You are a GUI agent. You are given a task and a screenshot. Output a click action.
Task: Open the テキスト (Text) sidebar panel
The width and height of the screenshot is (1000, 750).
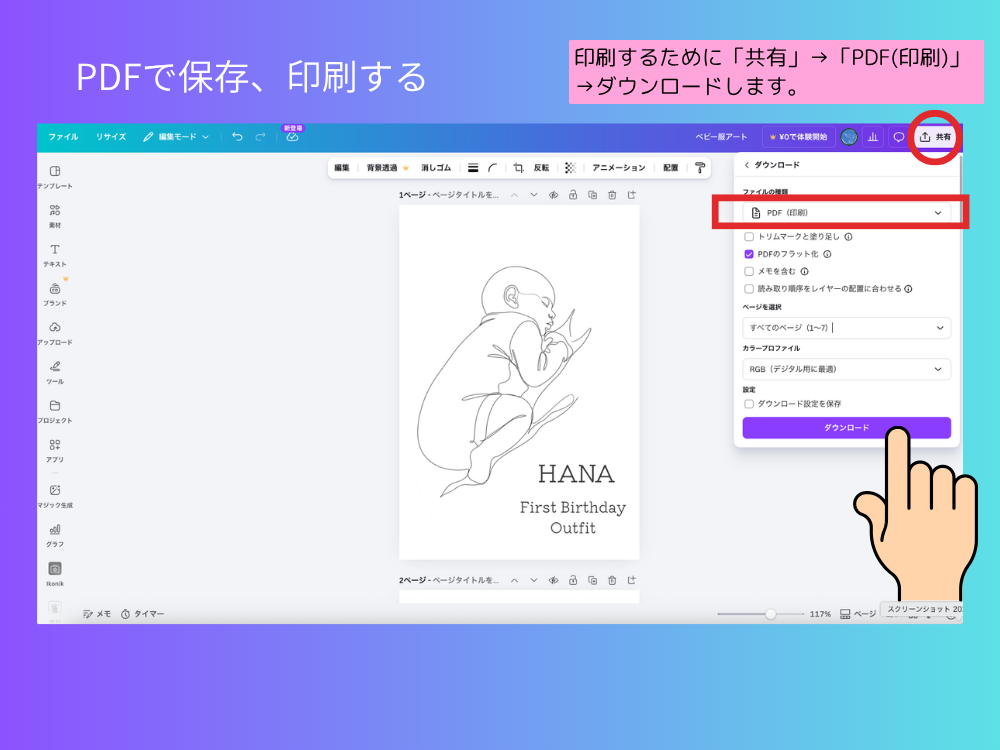point(55,255)
